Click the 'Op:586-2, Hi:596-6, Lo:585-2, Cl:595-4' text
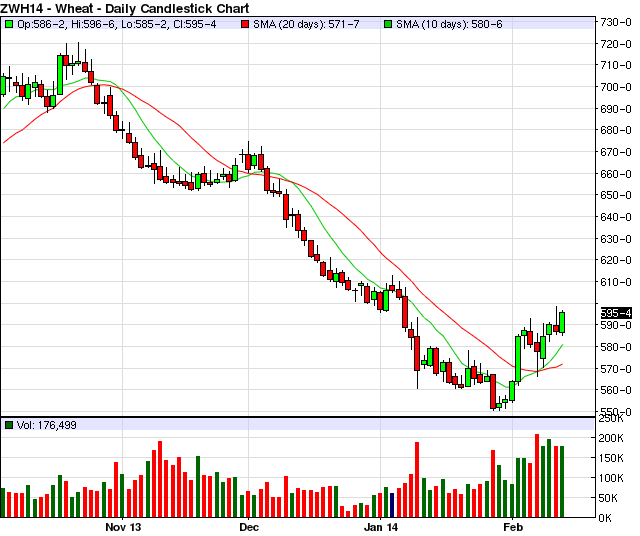Viewport: 640px width, 536px height. [x=117, y=24]
